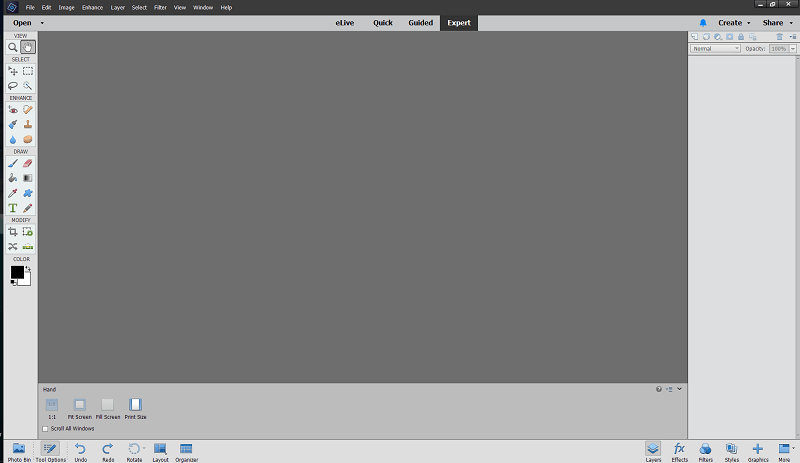Add a layer mask in Layers panel
This screenshot has height=463, width=800.
[730, 37]
